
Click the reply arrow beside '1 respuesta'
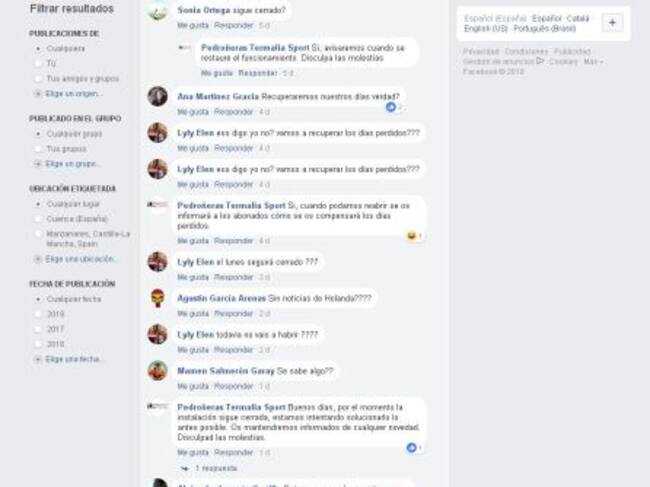pyautogui.click(x=185, y=468)
